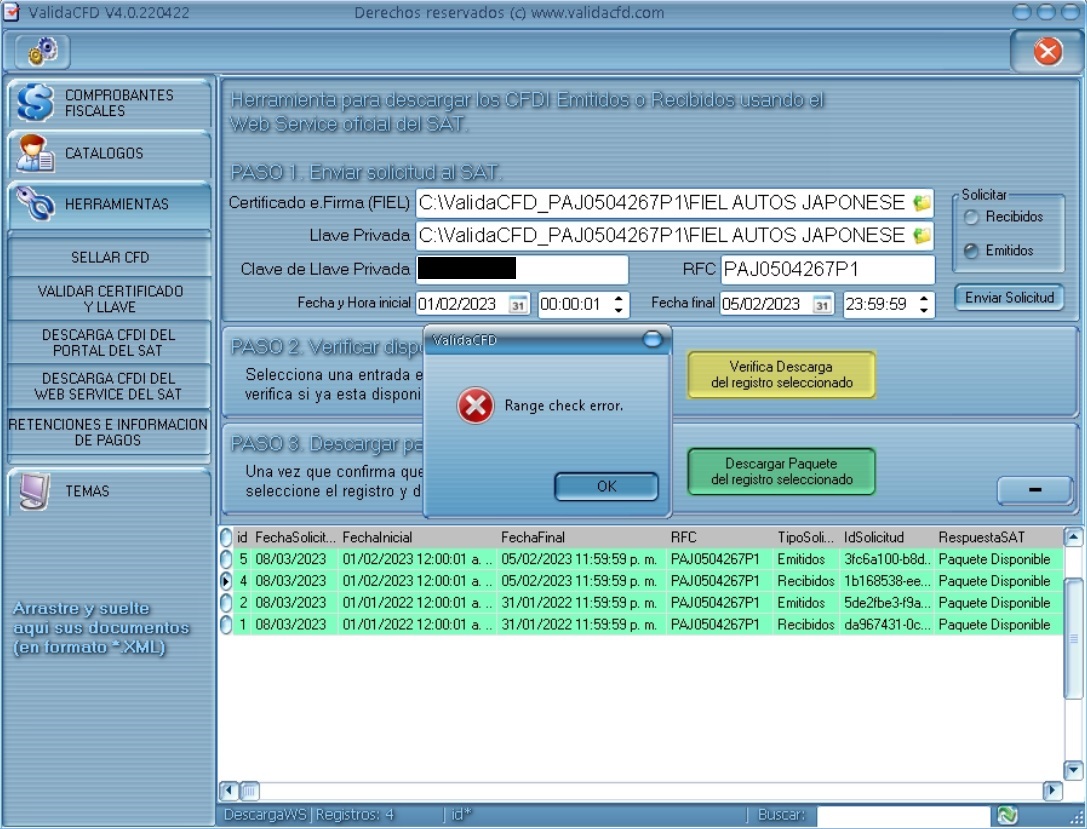
Task: Sort by the RespuestaSAT column header
Action: [x=998, y=537]
